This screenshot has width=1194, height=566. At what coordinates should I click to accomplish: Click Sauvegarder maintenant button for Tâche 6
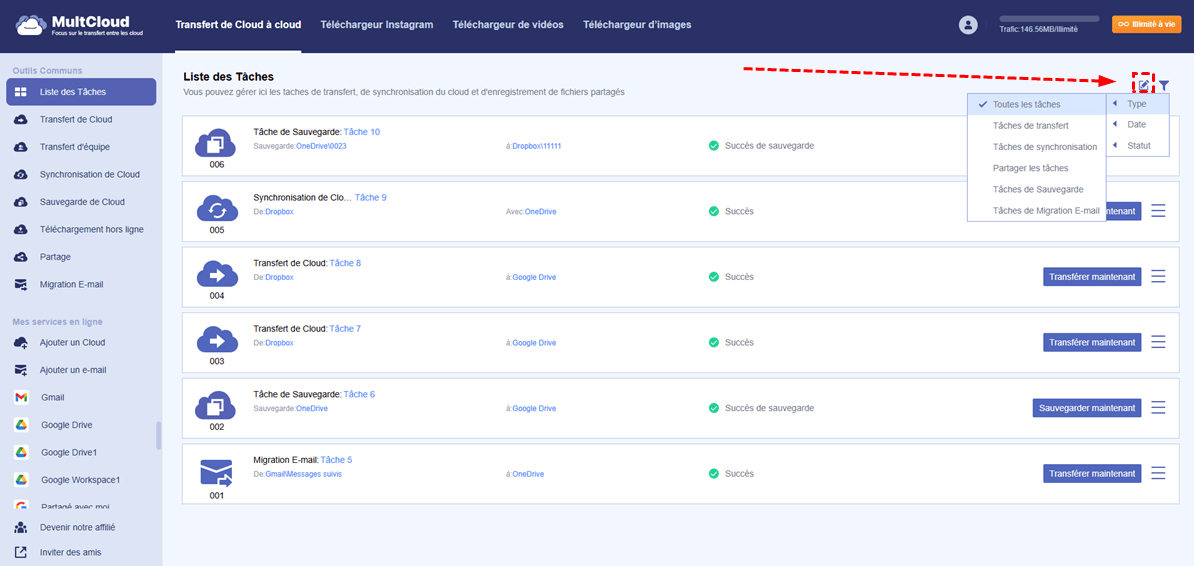[1087, 408]
